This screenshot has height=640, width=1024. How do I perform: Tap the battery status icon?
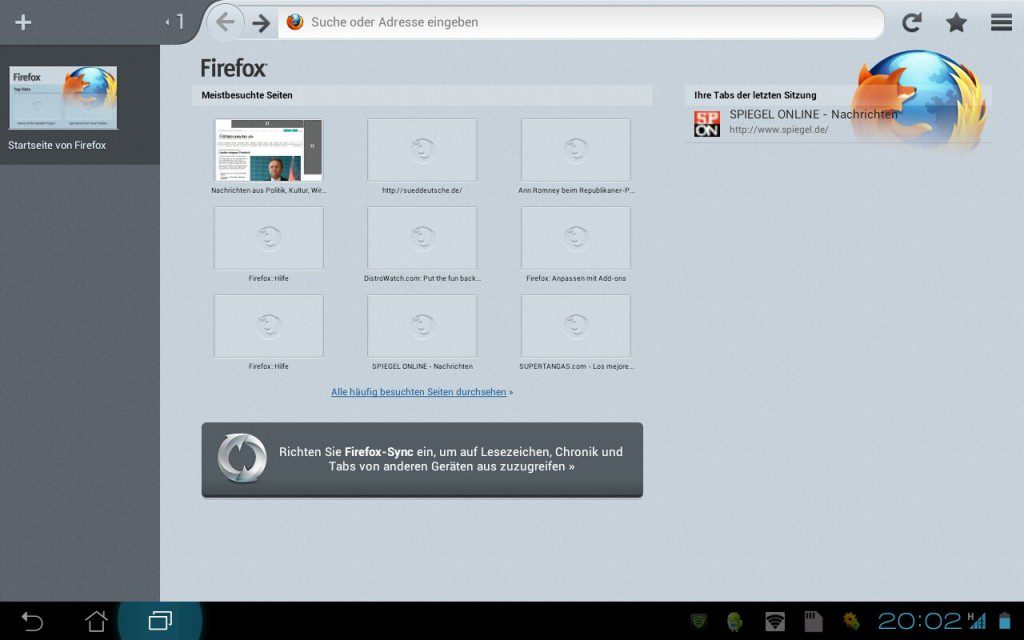(1004, 620)
